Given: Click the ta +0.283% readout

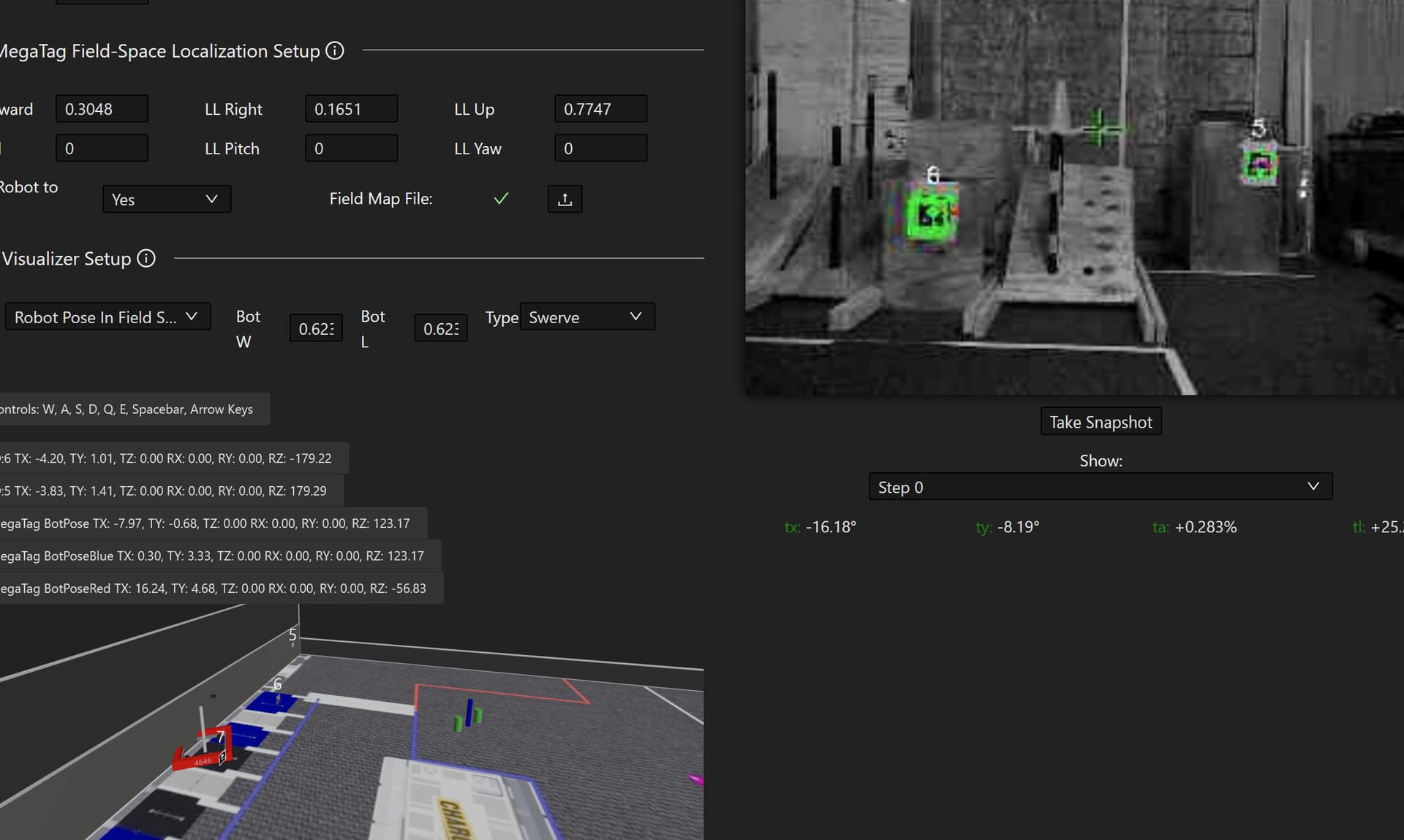Looking at the screenshot, I should [x=1194, y=527].
